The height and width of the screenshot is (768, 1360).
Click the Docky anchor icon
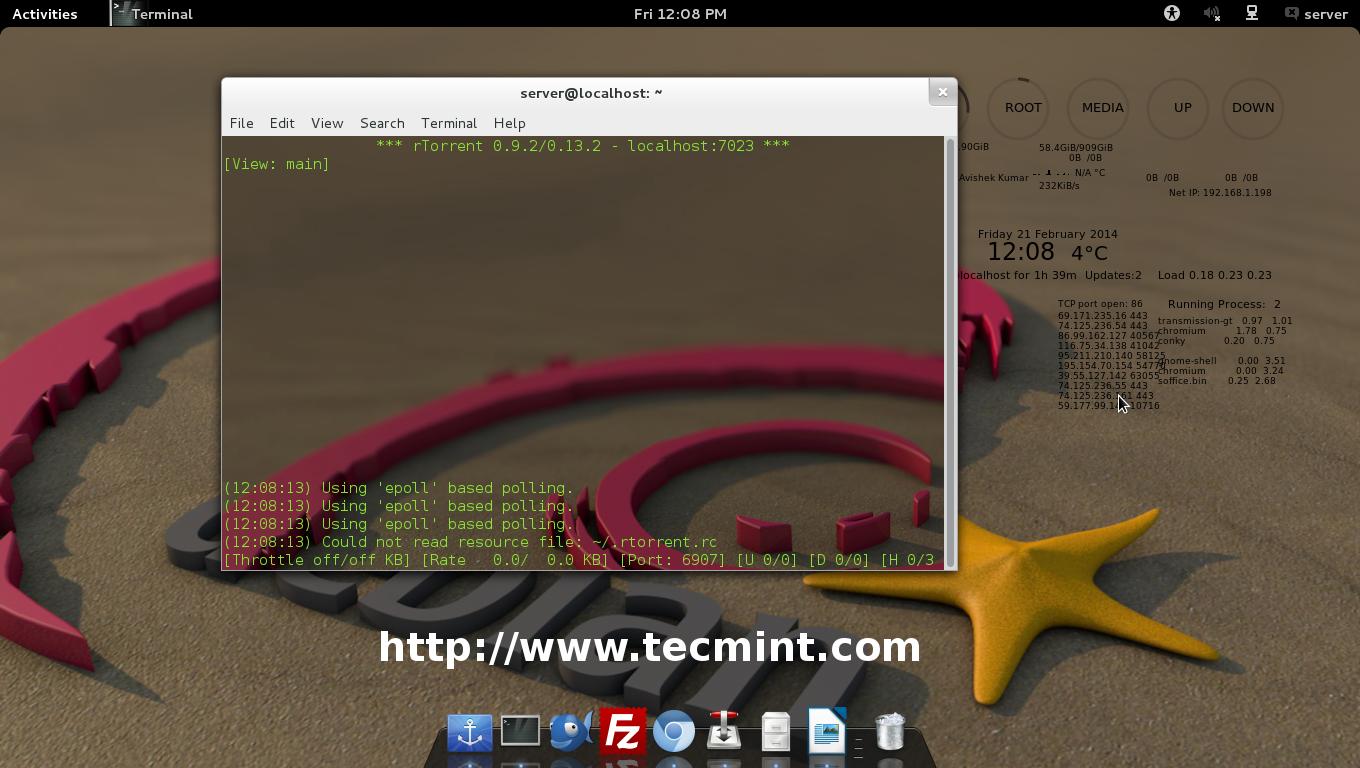tap(470, 732)
